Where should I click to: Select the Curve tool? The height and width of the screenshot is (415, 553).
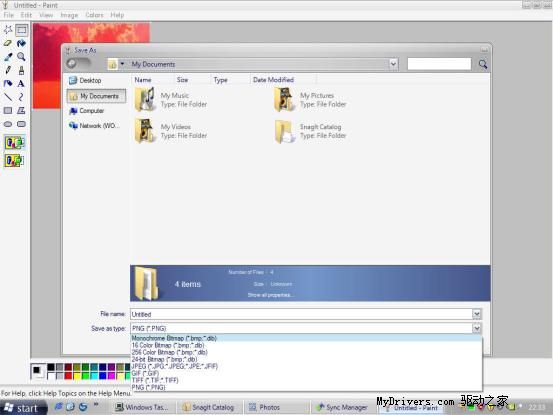click(x=21, y=97)
